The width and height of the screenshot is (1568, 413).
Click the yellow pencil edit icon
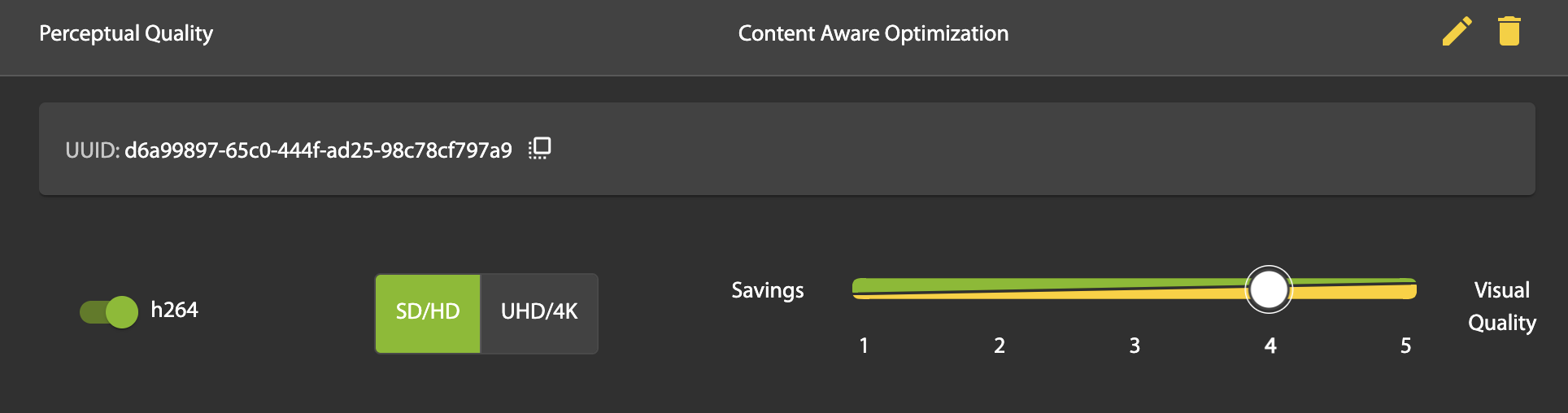[x=1457, y=32]
